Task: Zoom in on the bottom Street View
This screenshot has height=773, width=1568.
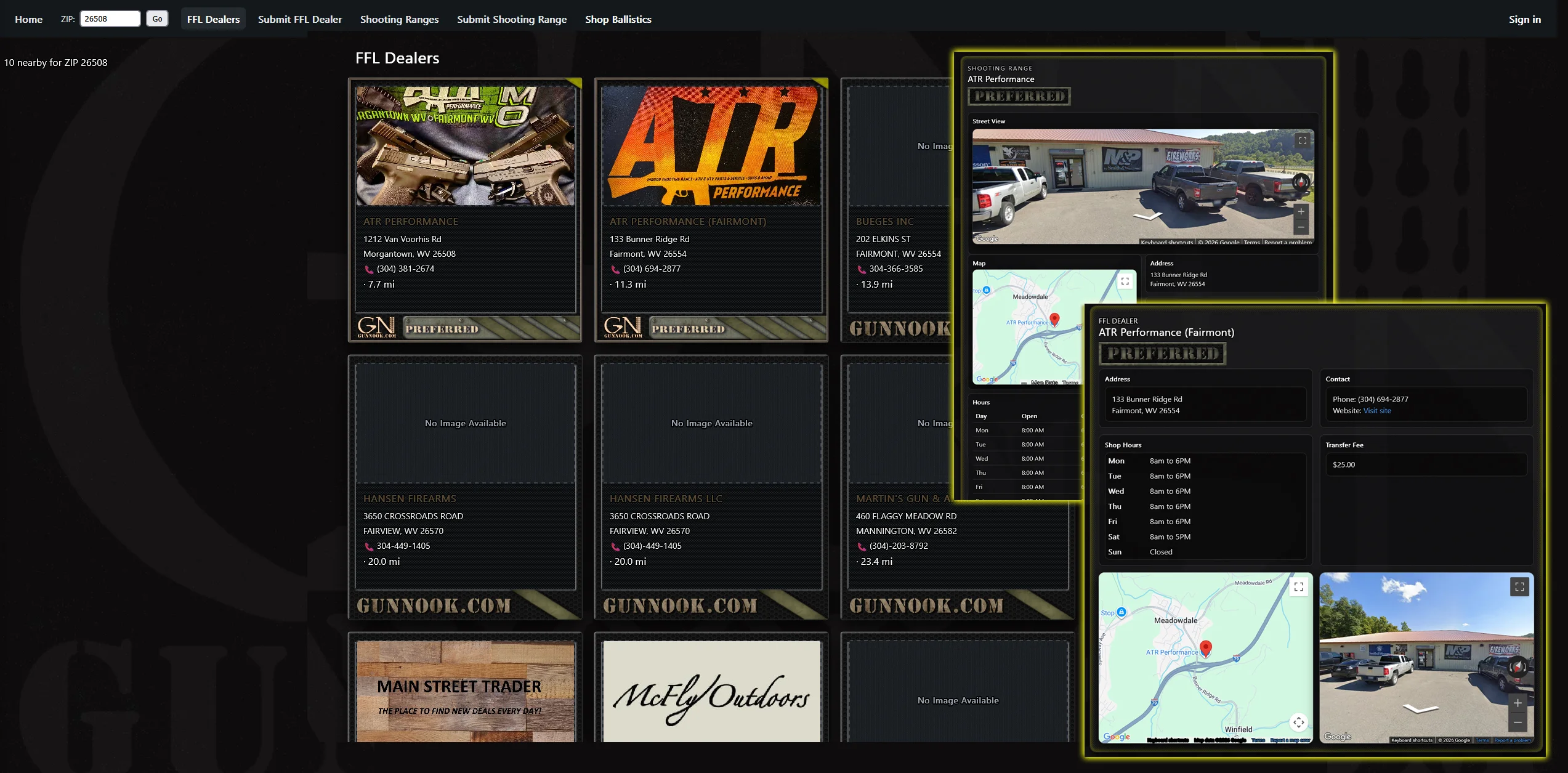Action: (x=1517, y=703)
